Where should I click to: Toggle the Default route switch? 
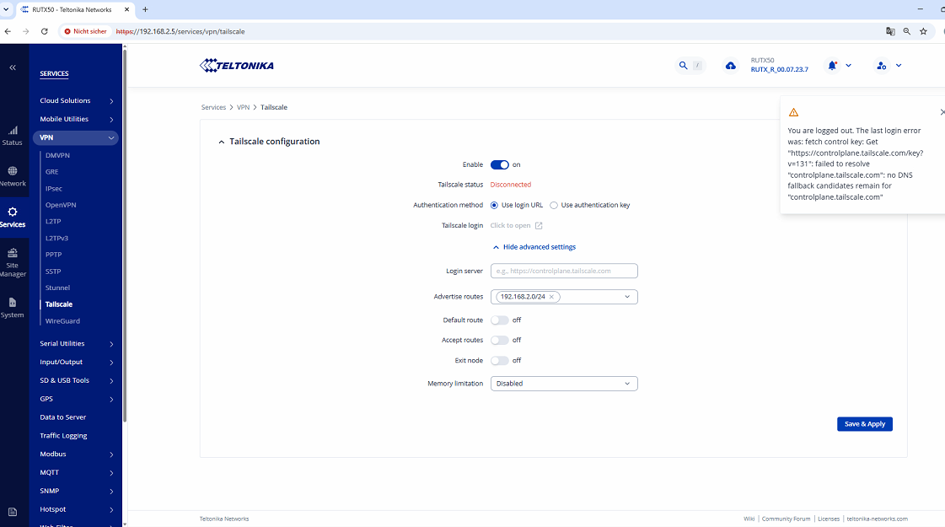(x=500, y=320)
